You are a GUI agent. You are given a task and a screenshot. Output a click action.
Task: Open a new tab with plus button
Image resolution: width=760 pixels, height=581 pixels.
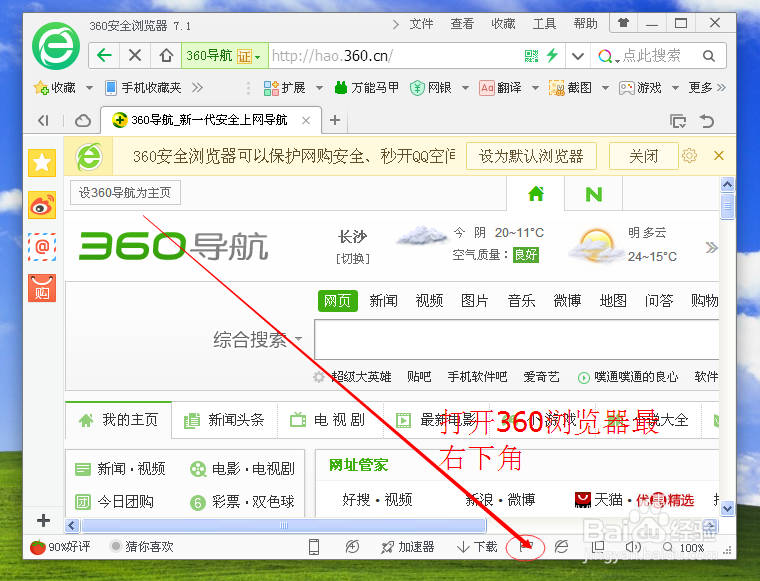click(x=335, y=120)
